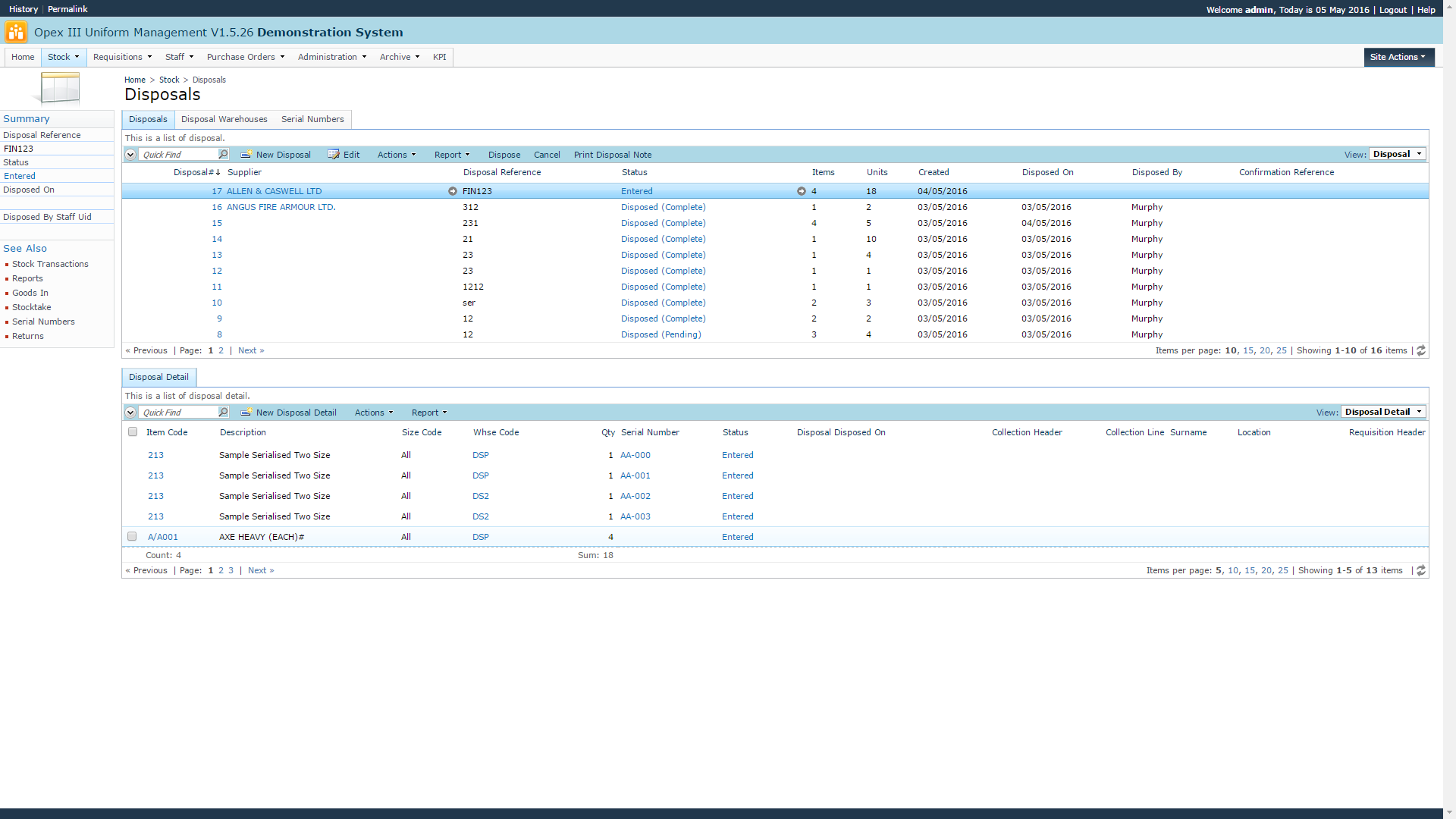Switch to the Disposal Warehouses tab
This screenshot has height=819, width=1456.
tap(224, 119)
